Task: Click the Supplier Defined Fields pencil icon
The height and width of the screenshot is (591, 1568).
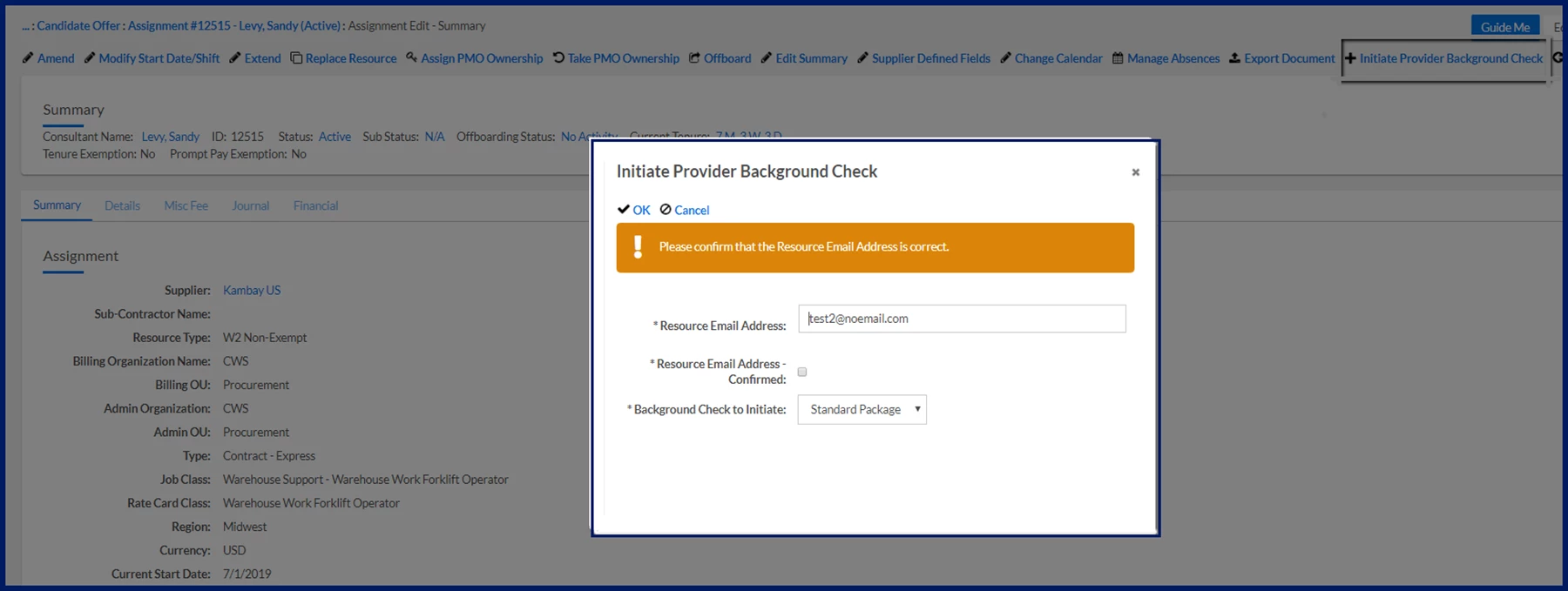Action: [x=862, y=58]
